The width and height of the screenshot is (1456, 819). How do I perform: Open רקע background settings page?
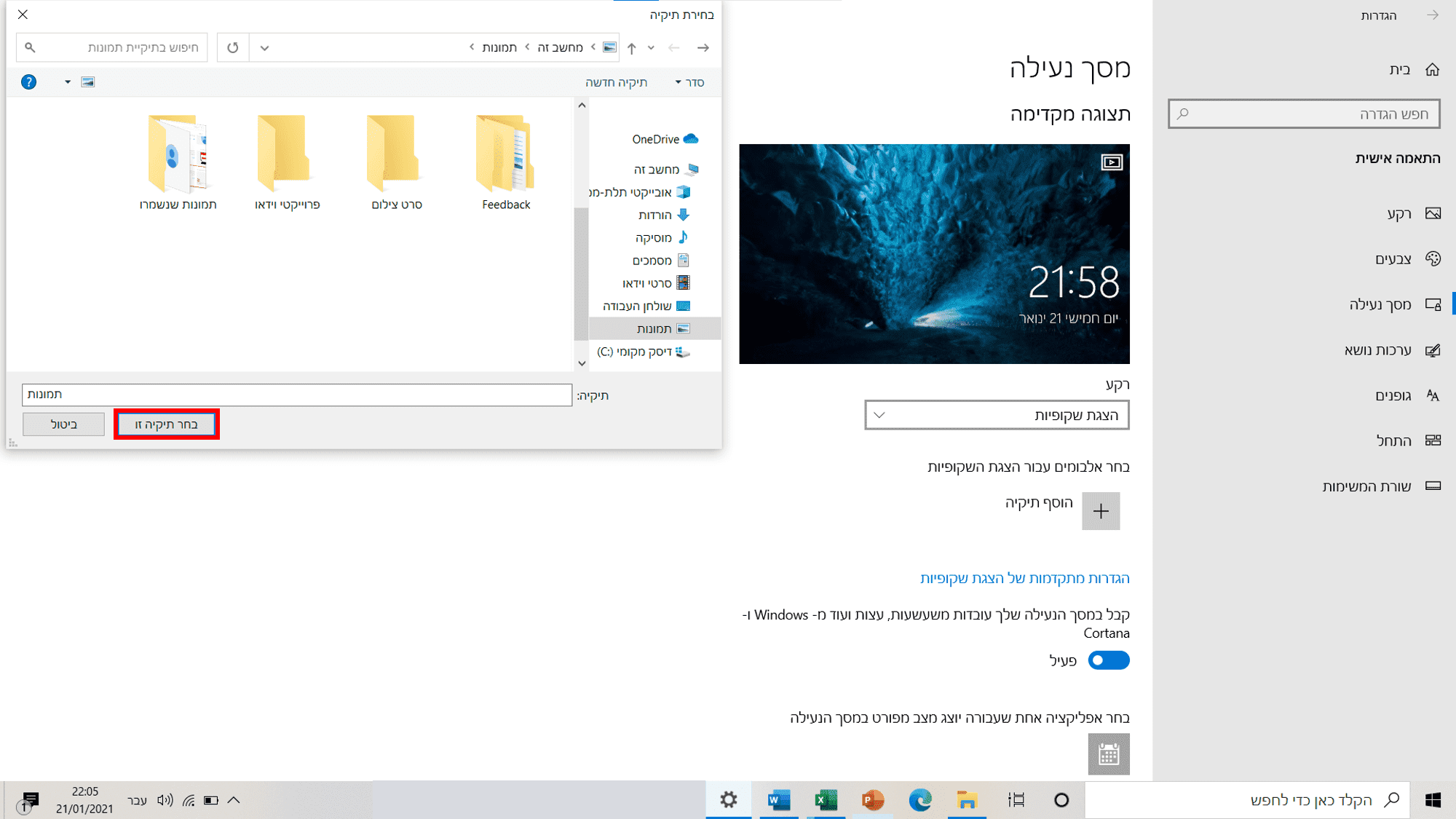coord(1413,214)
